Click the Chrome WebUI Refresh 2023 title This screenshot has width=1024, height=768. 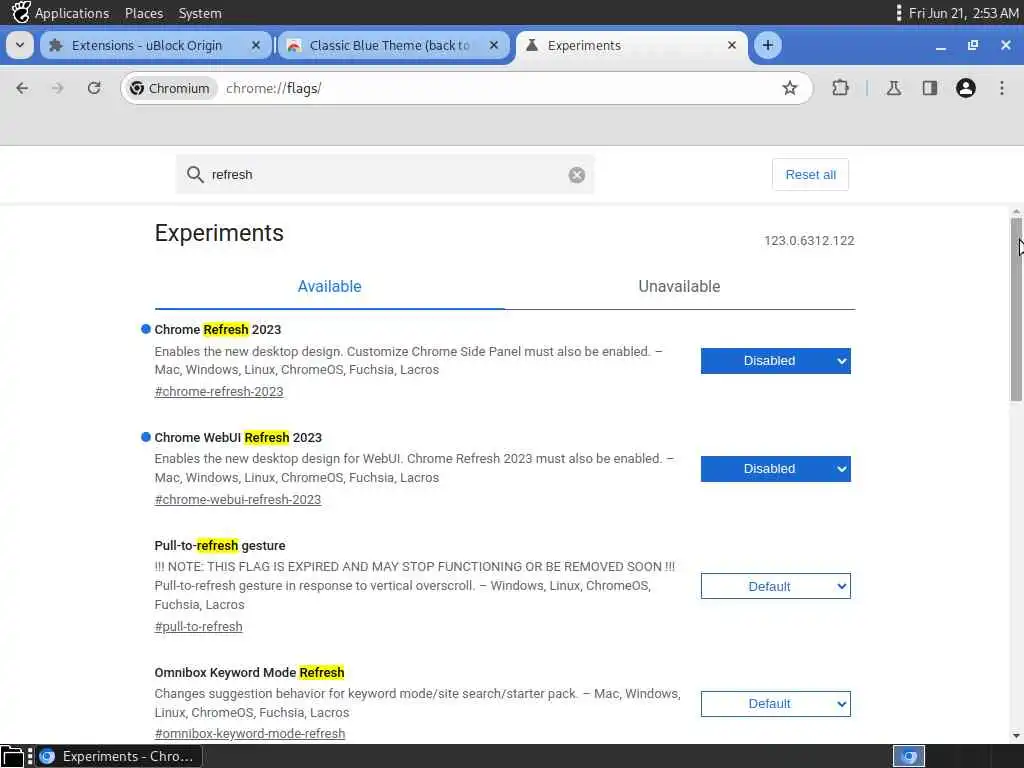[x=238, y=438]
